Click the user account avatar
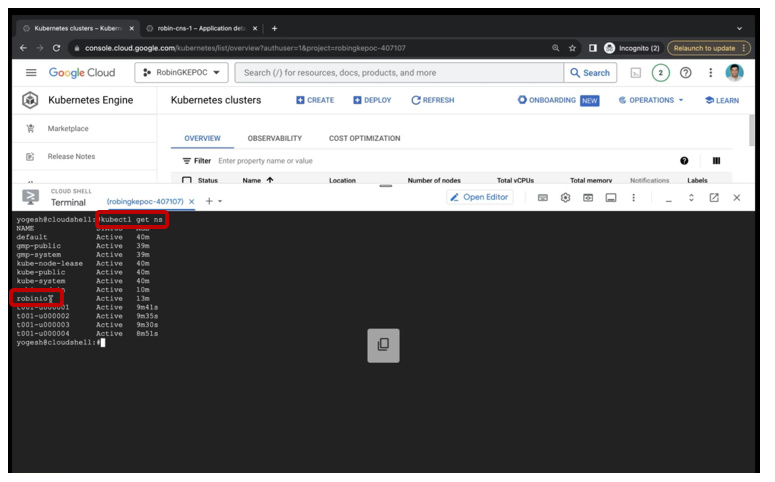Image resolution: width=775 pixels, height=482 pixels. pyautogui.click(x=734, y=73)
